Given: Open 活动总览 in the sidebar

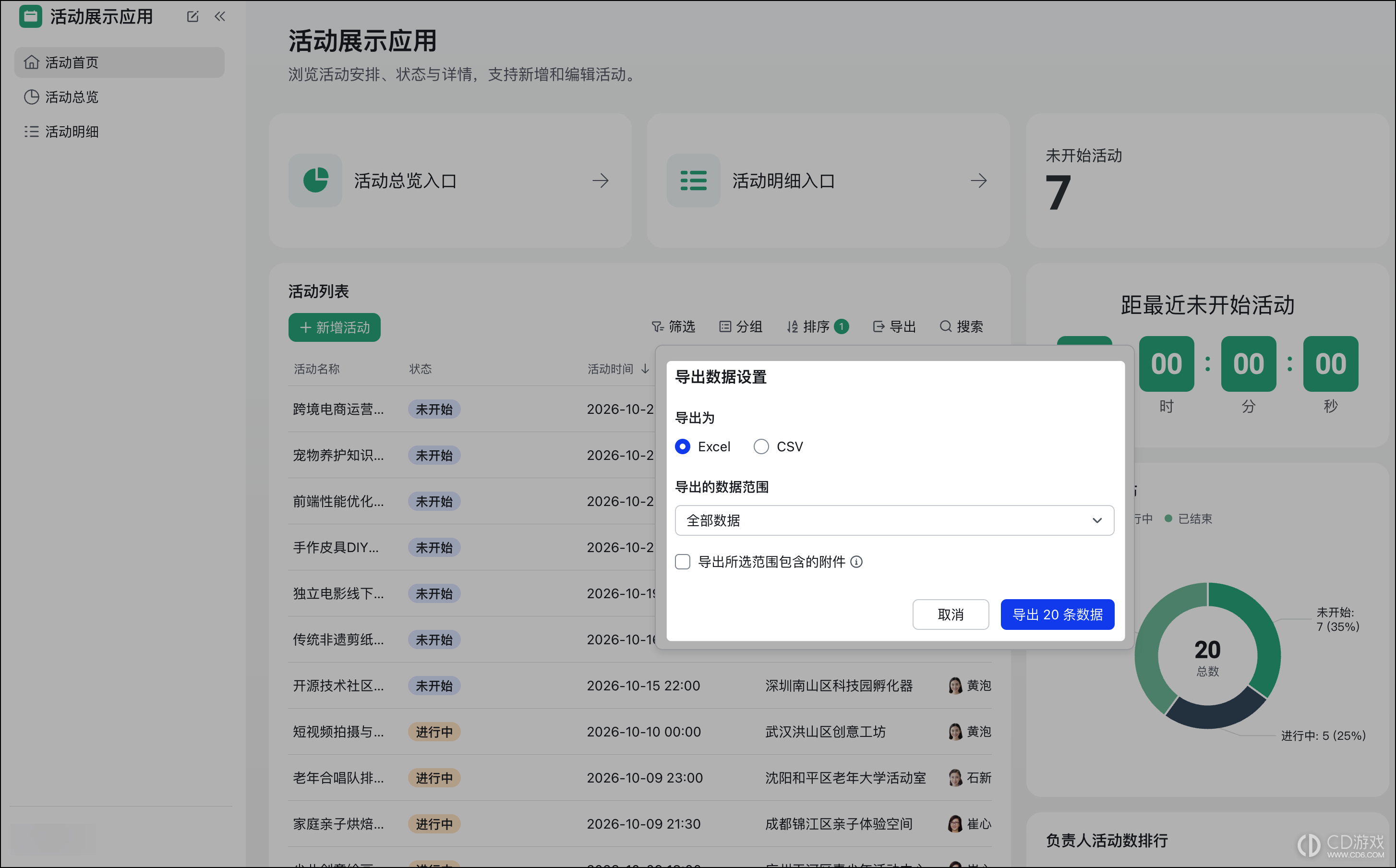Looking at the screenshot, I should [x=120, y=97].
